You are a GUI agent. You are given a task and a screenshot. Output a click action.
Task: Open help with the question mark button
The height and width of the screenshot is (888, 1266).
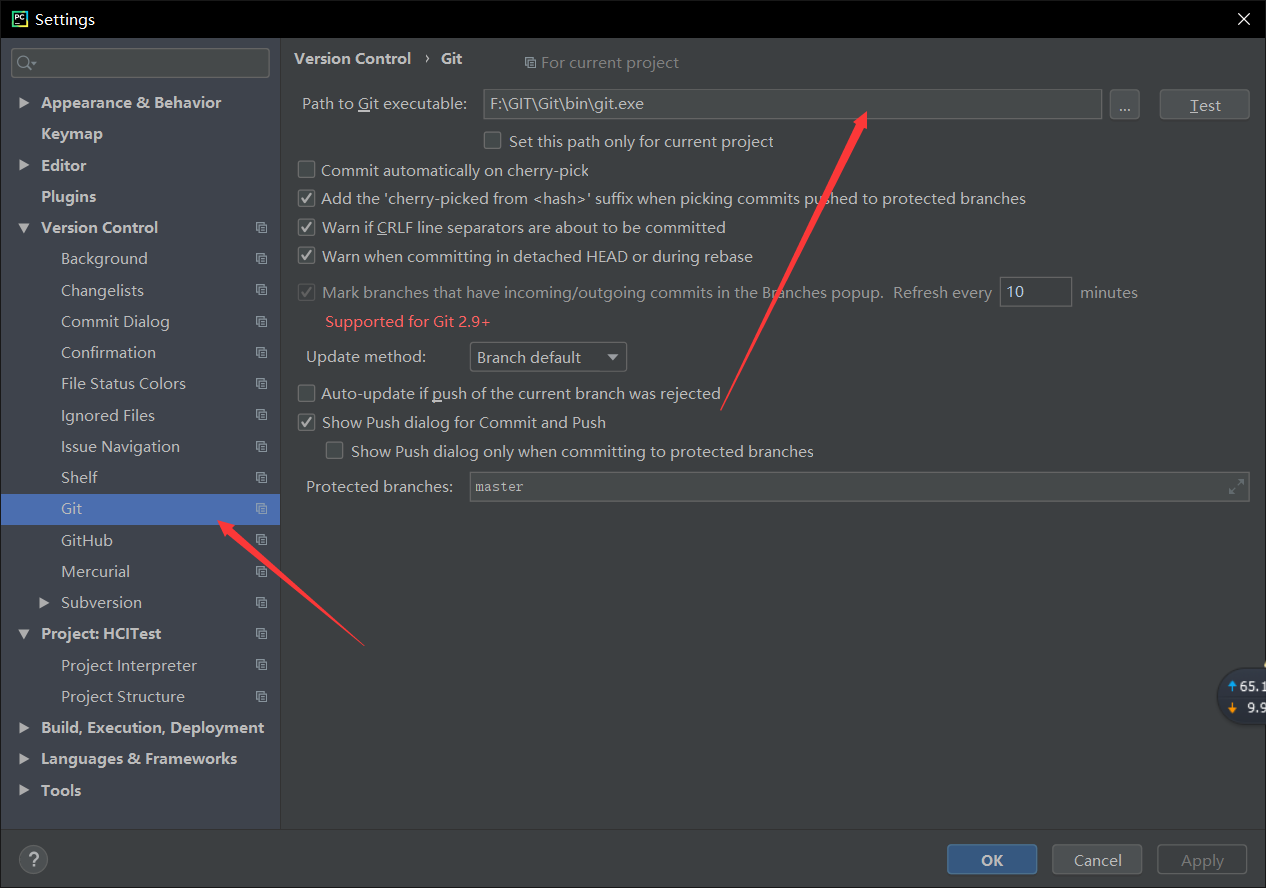tap(33, 859)
